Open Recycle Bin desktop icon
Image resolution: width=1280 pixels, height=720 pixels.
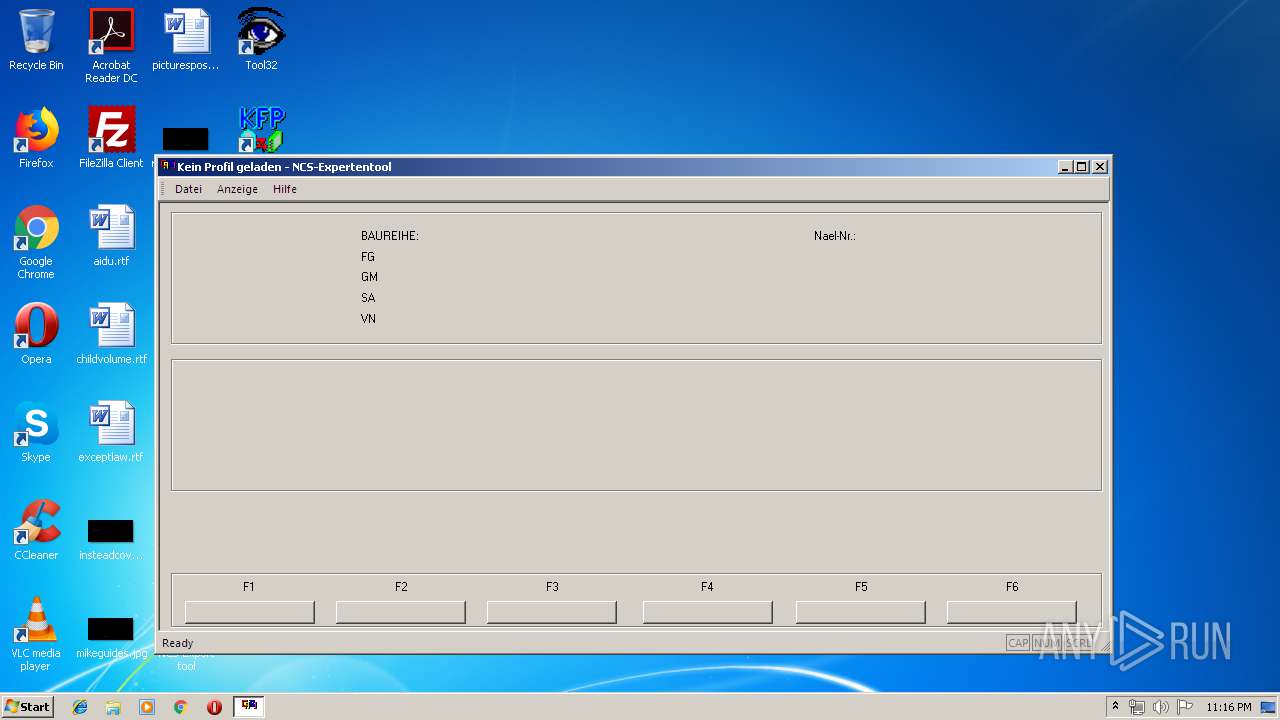click(36, 40)
